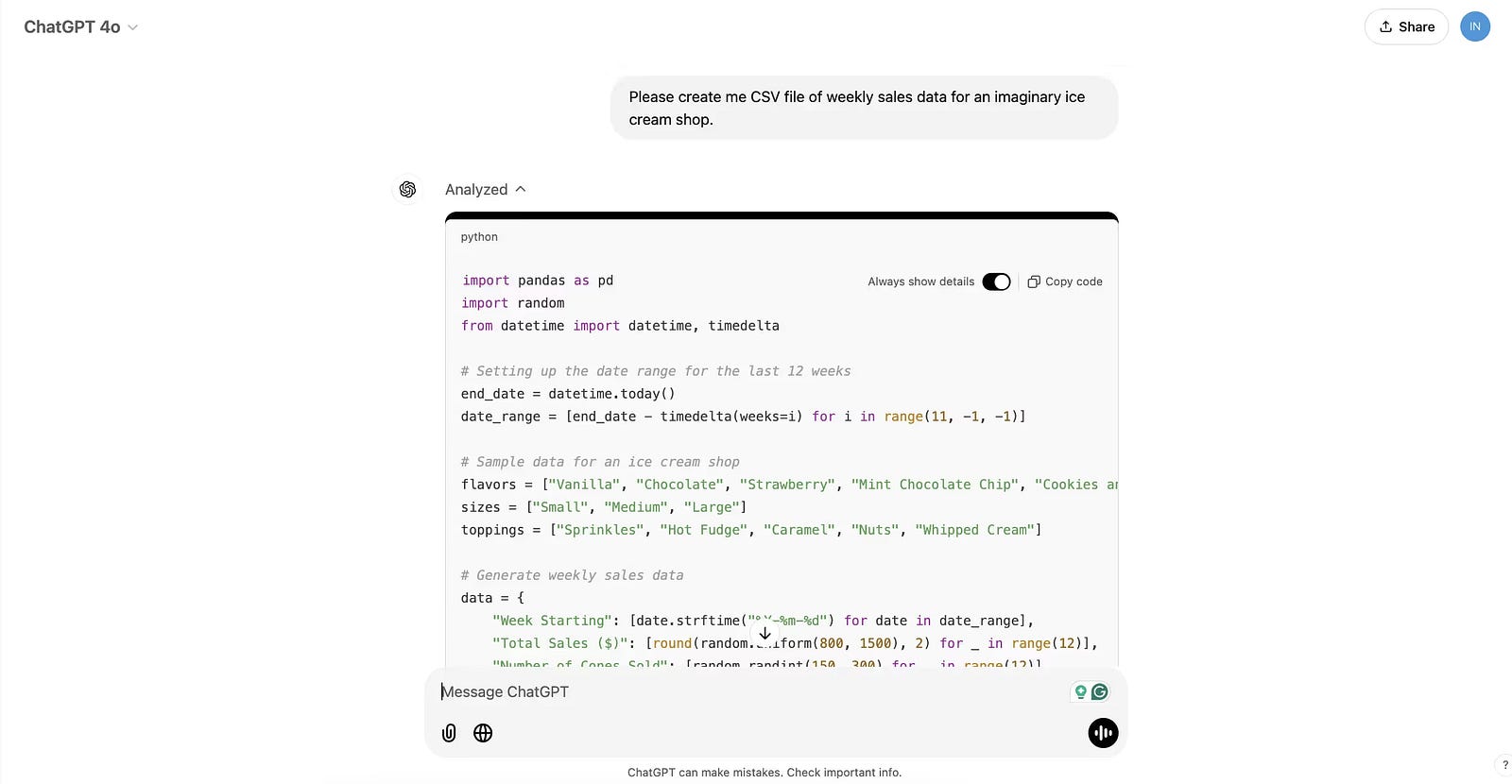This screenshot has height=784, width=1512.
Task: Click the question mark help button
Action: coord(1505,765)
